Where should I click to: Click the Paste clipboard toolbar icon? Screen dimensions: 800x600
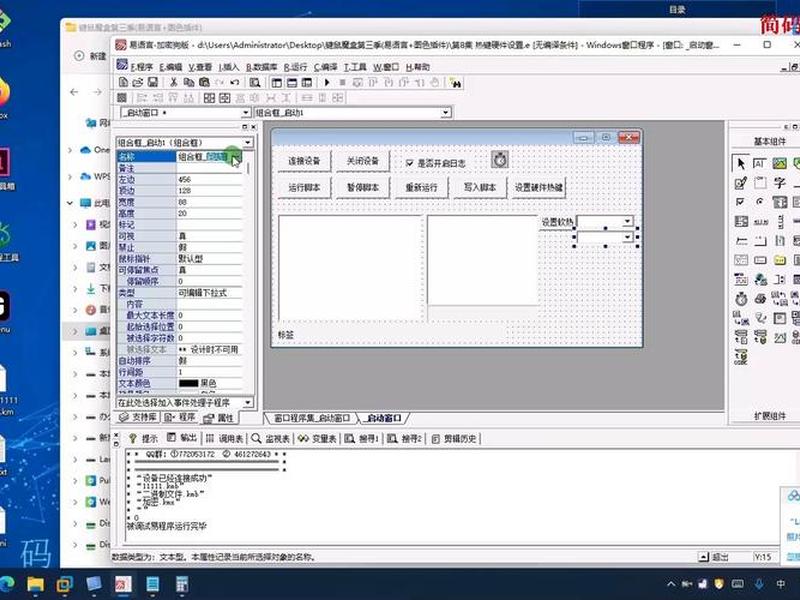click(x=204, y=82)
